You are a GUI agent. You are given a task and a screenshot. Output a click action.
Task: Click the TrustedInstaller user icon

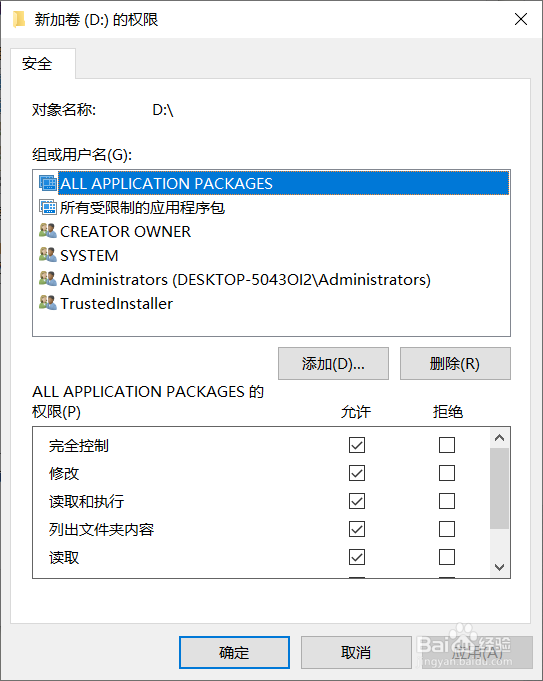[x=48, y=302]
